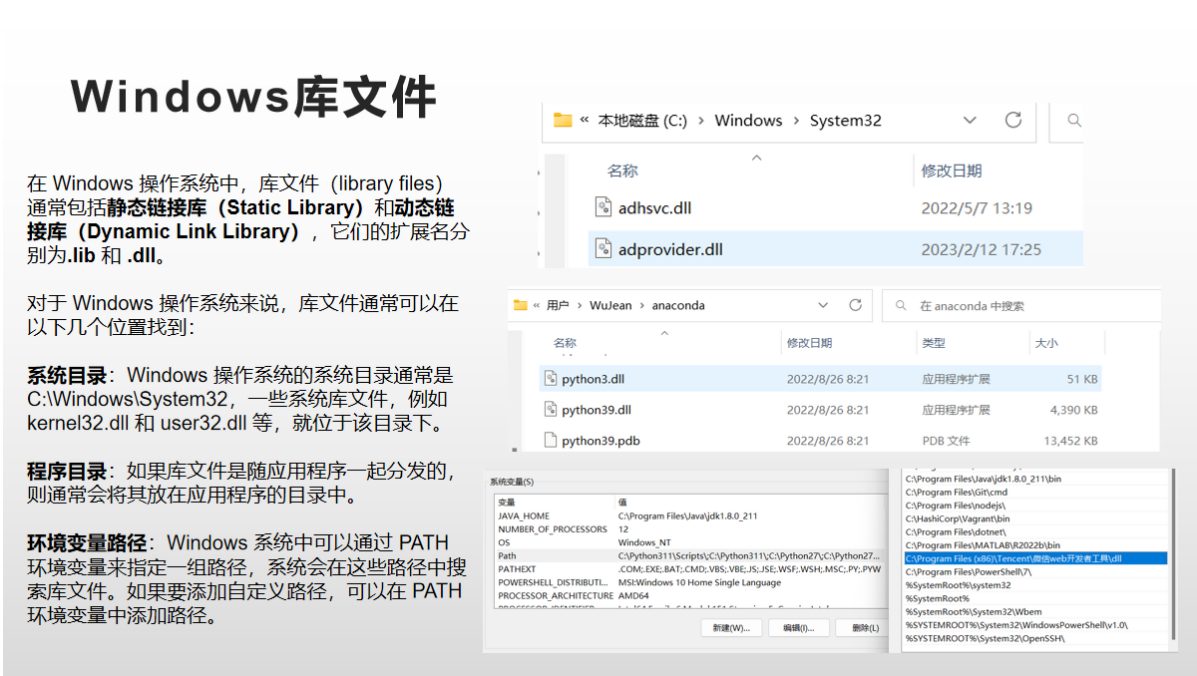Screen dimensions: 1197x676
Task: Click the chevron between Windows and System32
Action: tap(796, 121)
